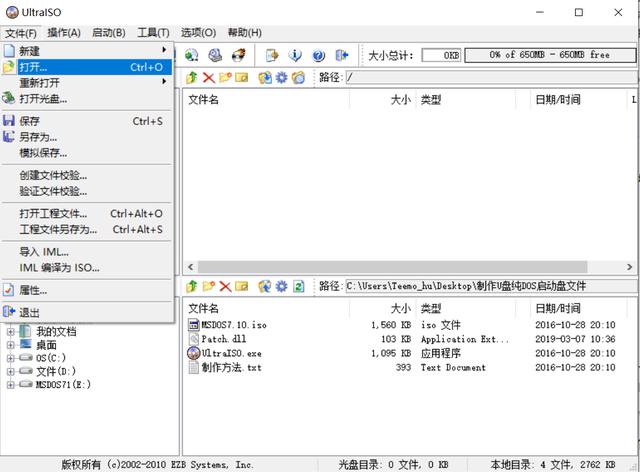Click the new folder icon in image toolbar
Viewport: 640px width, 472px height.
225,77
